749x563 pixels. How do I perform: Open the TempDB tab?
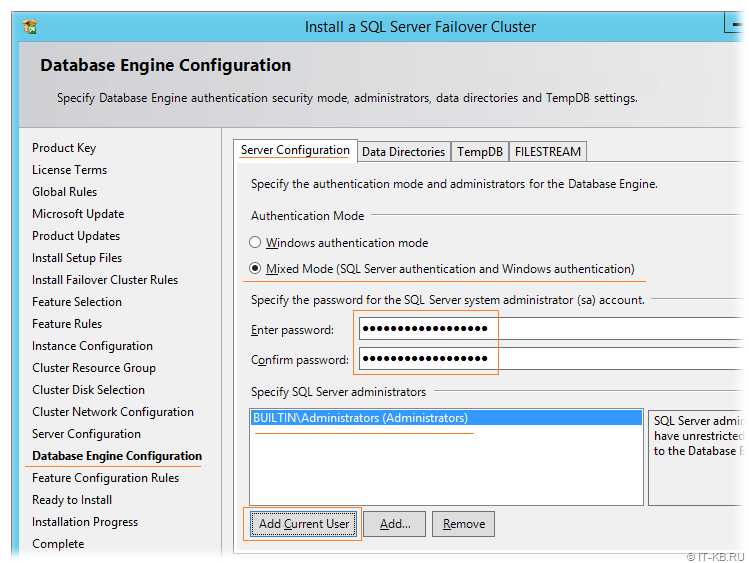479,152
